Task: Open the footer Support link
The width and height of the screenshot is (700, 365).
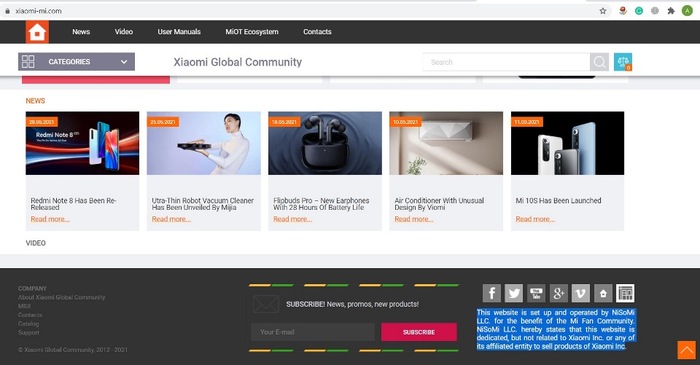Action: click(29, 333)
